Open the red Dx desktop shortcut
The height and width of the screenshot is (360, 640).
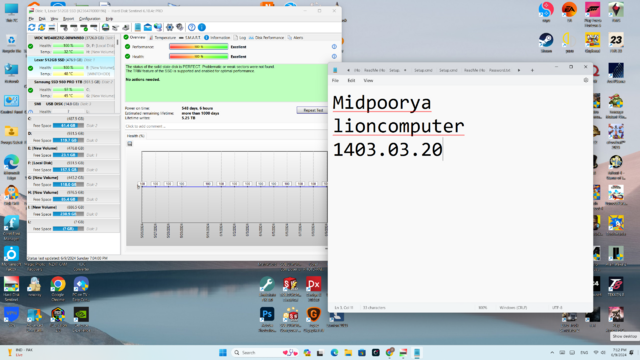313,288
